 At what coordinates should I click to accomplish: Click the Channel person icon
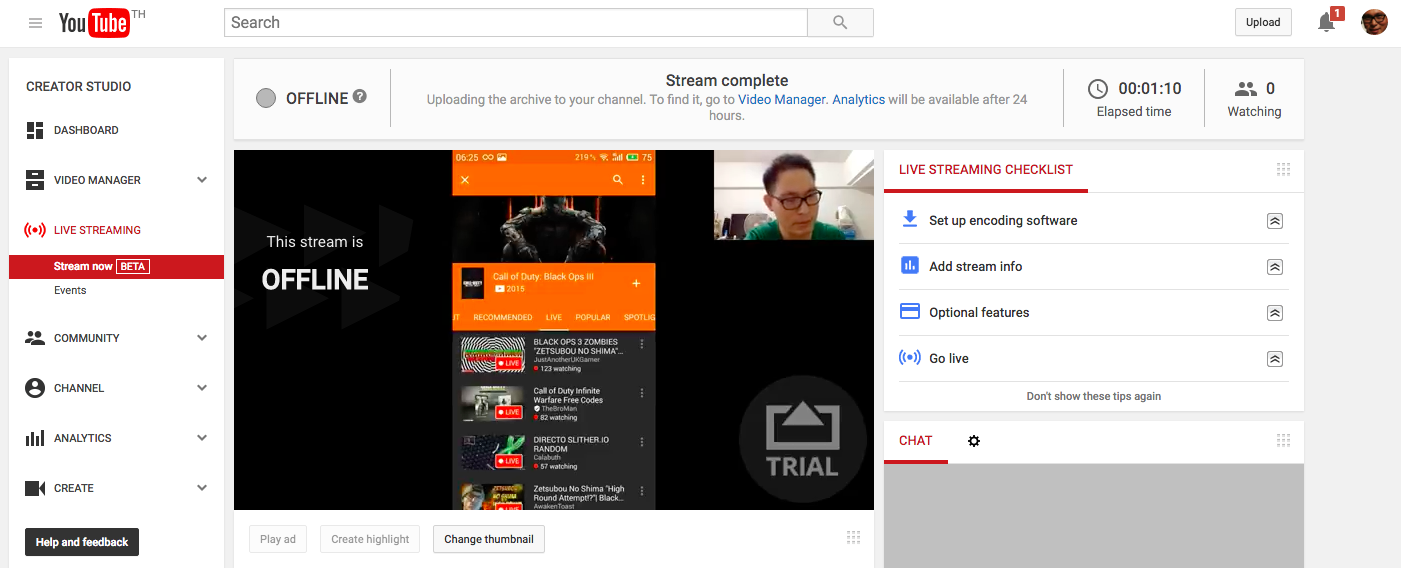[x=35, y=388]
